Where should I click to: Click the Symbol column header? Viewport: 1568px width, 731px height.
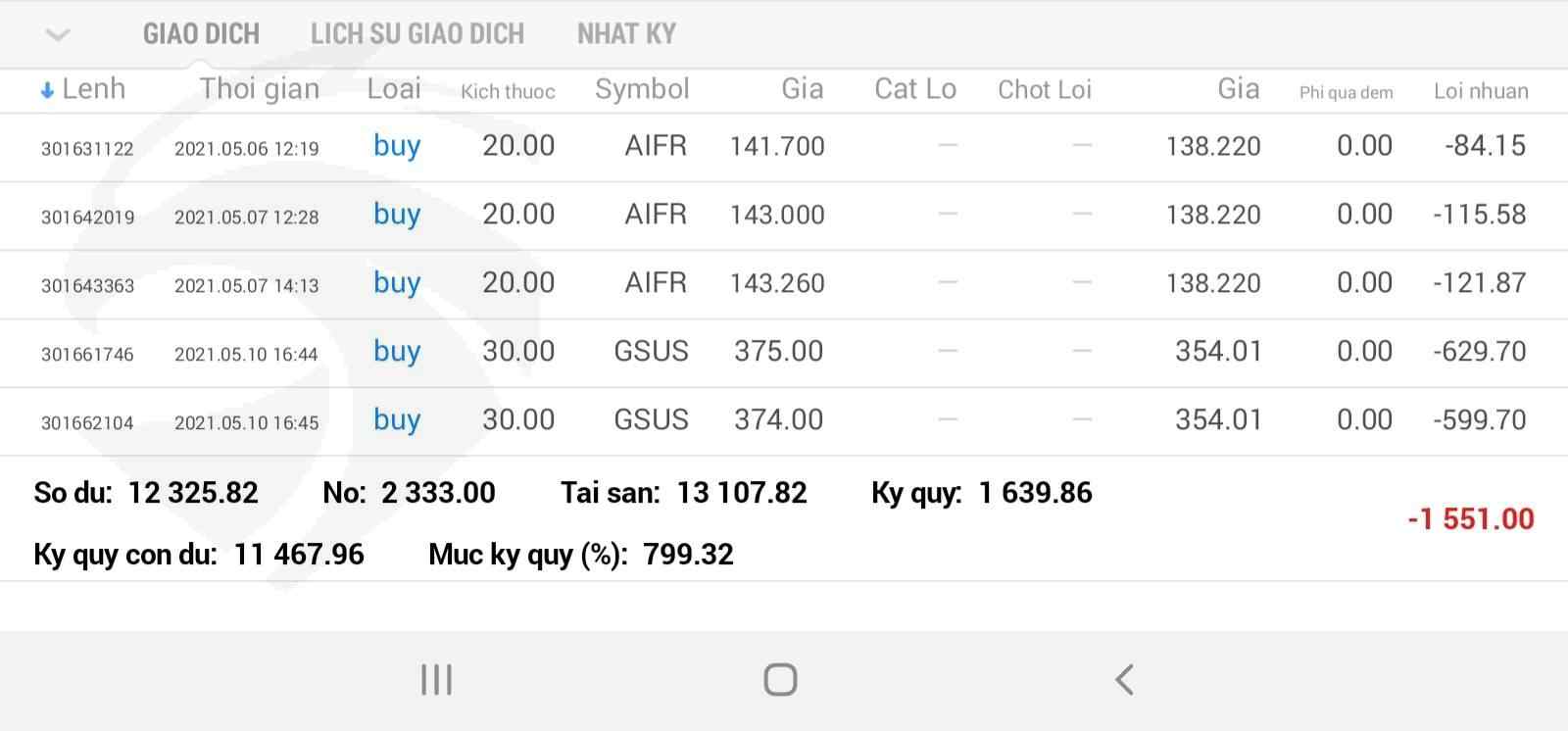tap(642, 89)
